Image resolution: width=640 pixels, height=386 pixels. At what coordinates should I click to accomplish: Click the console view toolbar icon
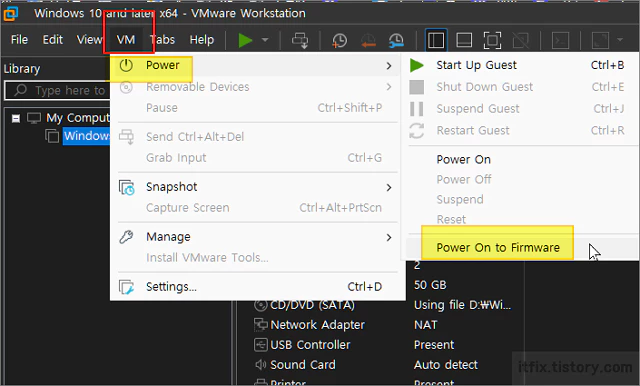[560, 40]
